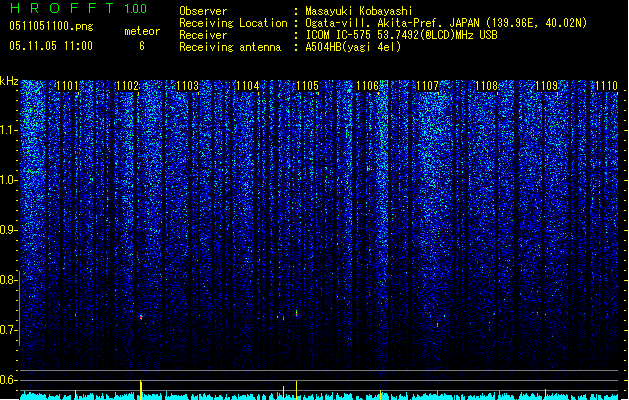Screen dimensions: 629x400
Task: Click the tallest yellow spike after 1102 in power graph
Action: click(x=141, y=390)
